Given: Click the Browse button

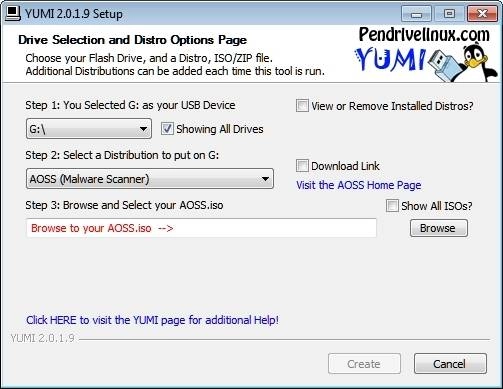Looking at the screenshot, I should 439,228.
